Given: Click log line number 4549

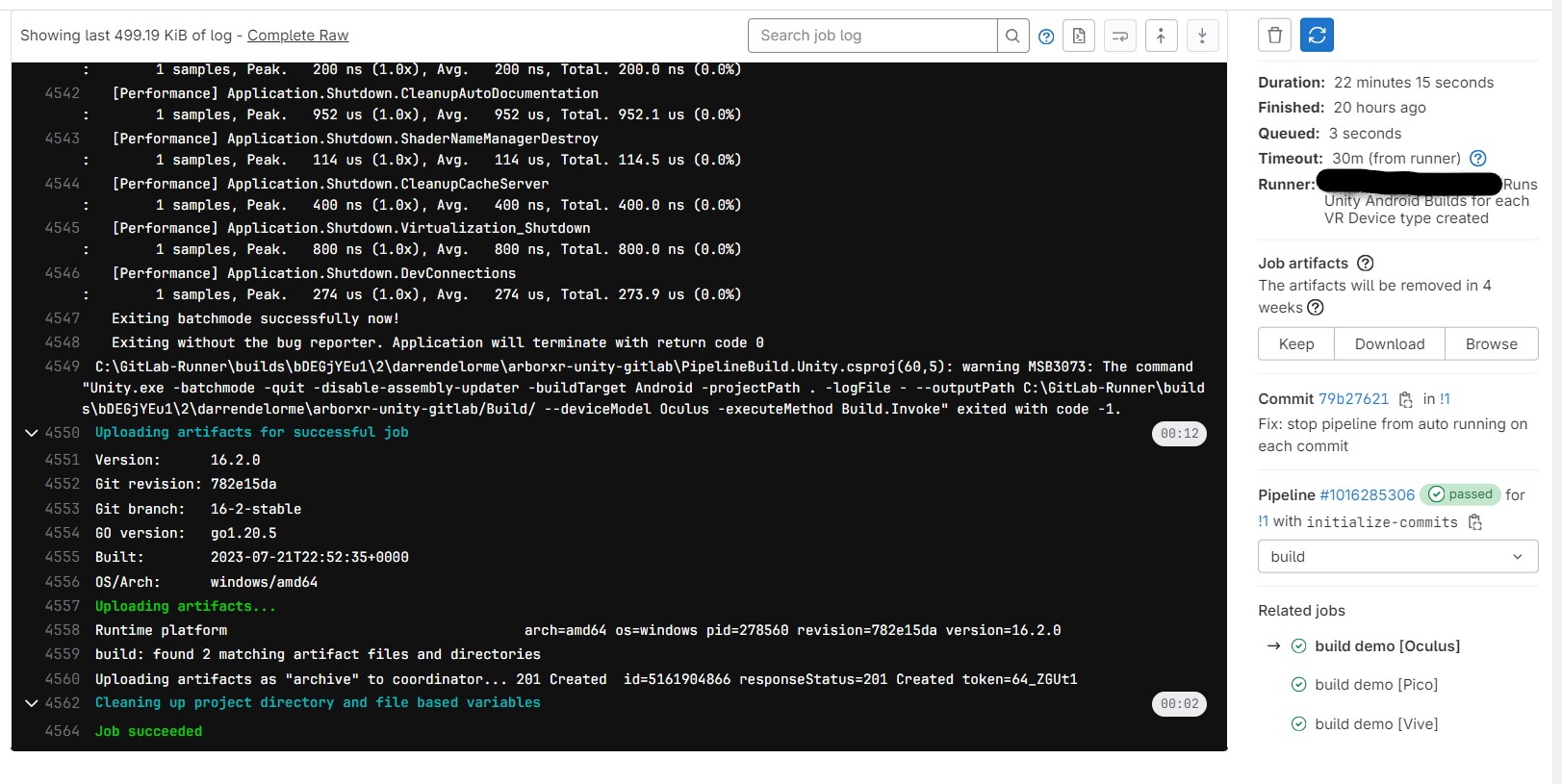Looking at the screenshot, I should pyautogui.click(x=63, y=367).
